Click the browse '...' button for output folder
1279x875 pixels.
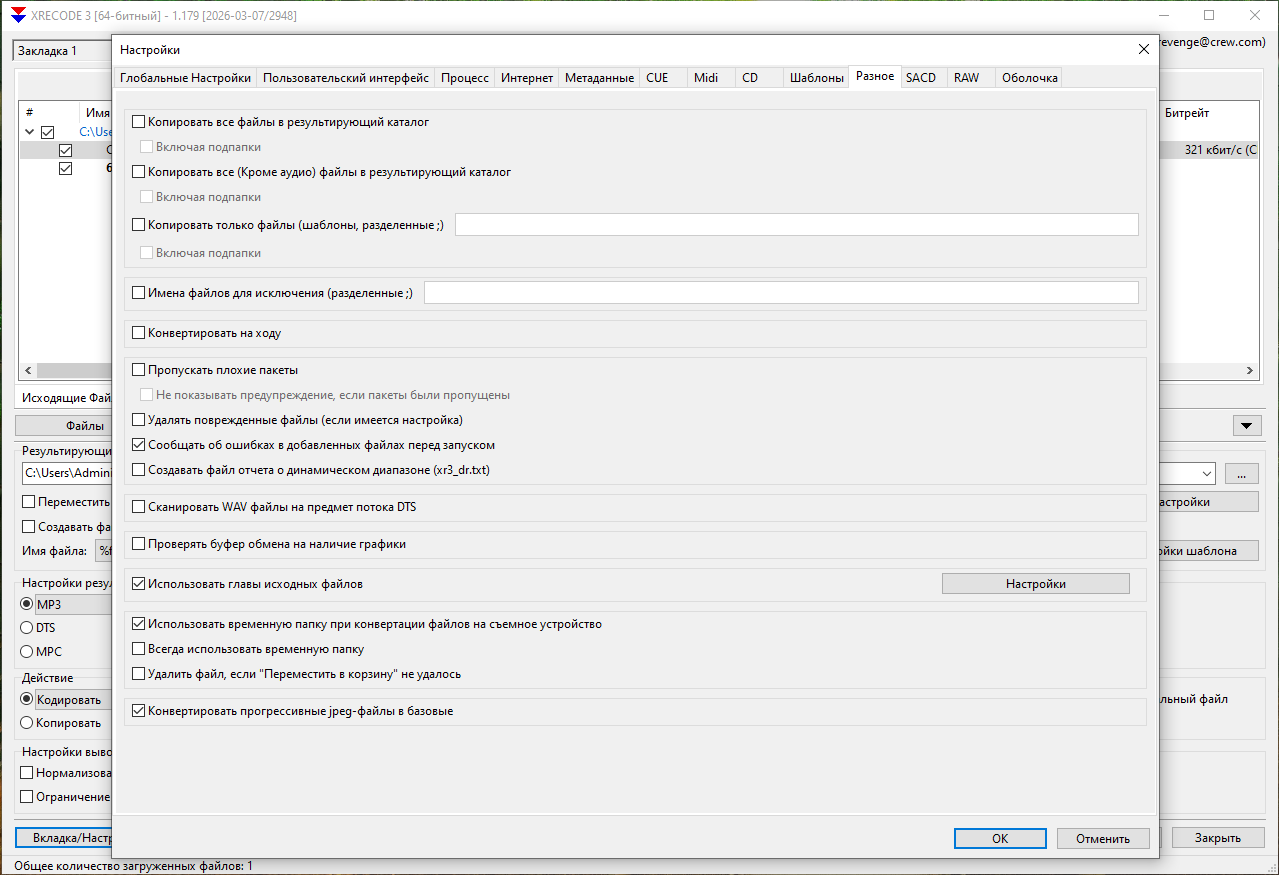[1241, 473]
